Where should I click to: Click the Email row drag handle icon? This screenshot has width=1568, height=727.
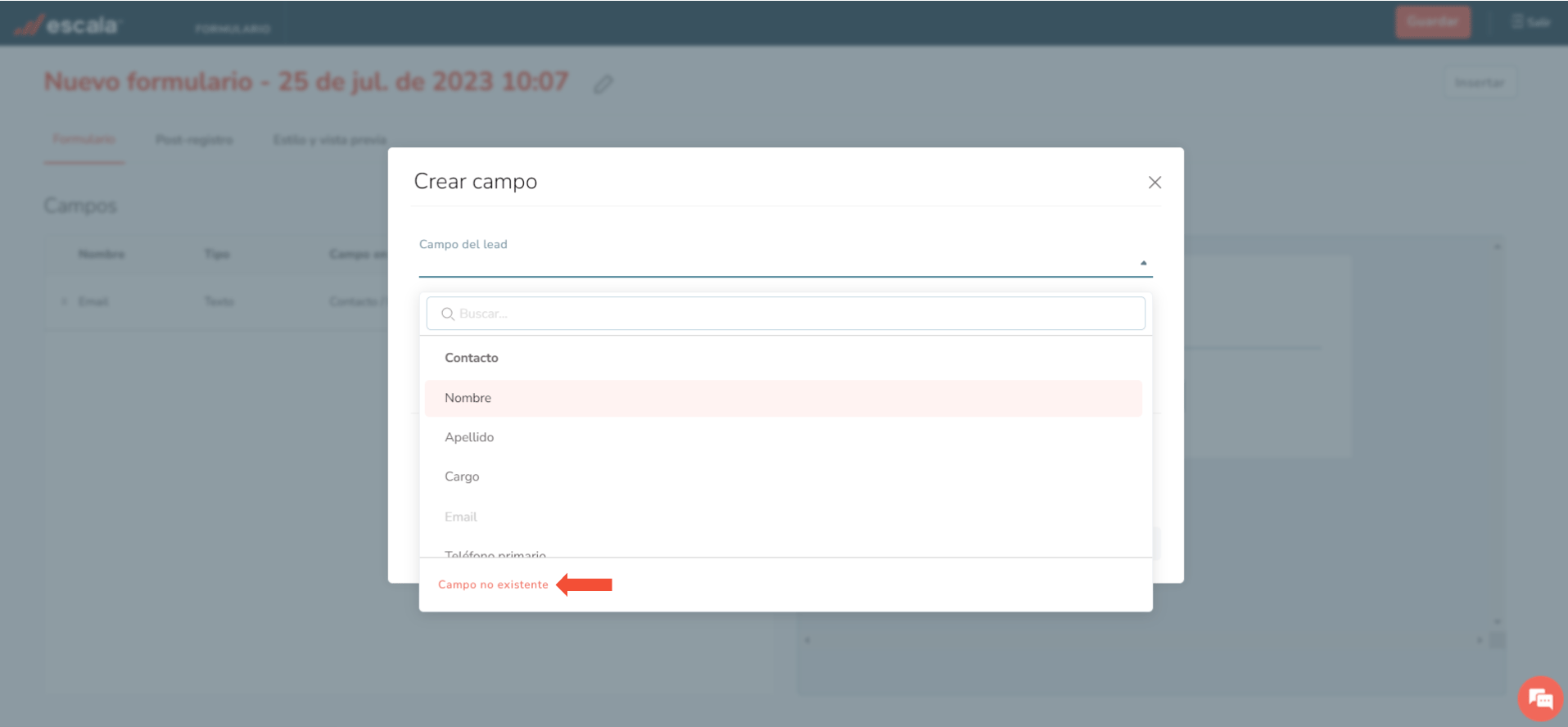pos(64,302)
